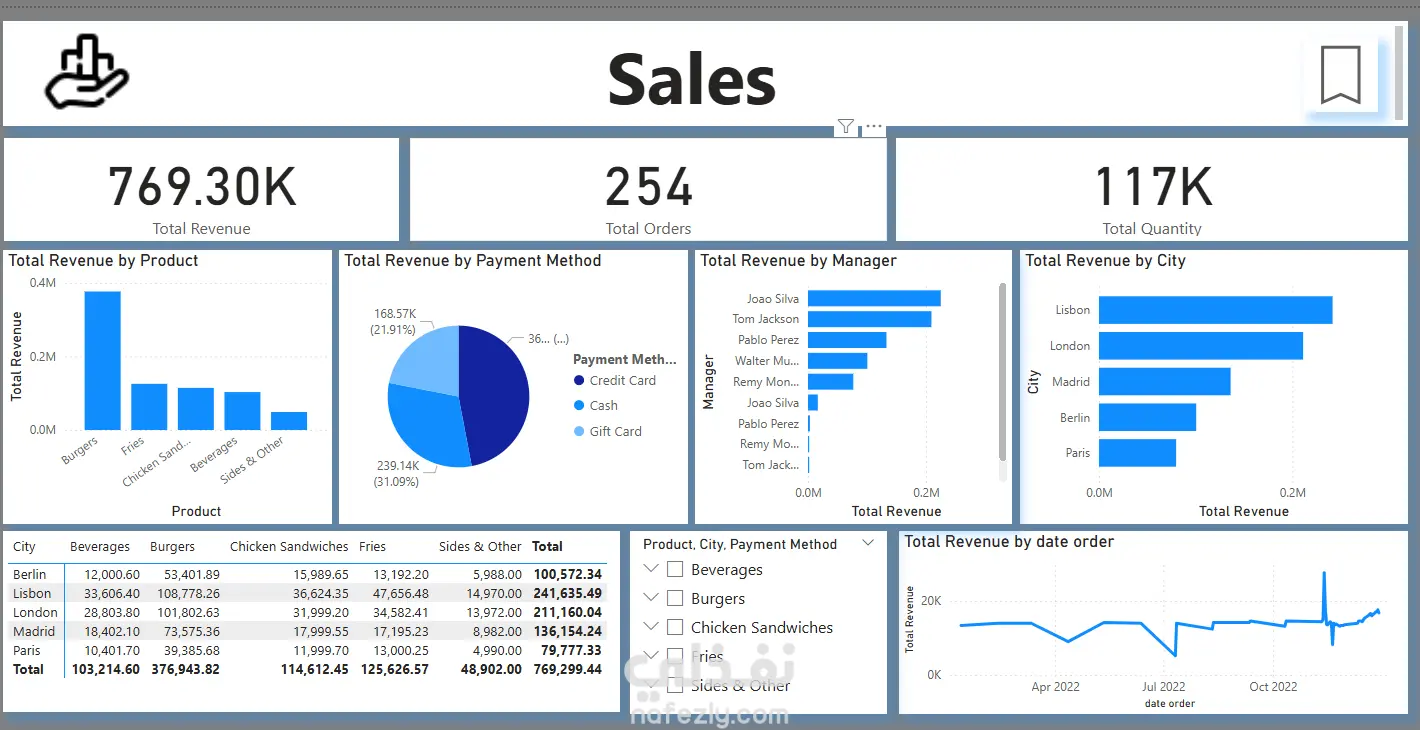Enable the Chicken Sandwiches slicer checkbox
The width and height of the screenshot is (1420, 730).
[675, 627]
